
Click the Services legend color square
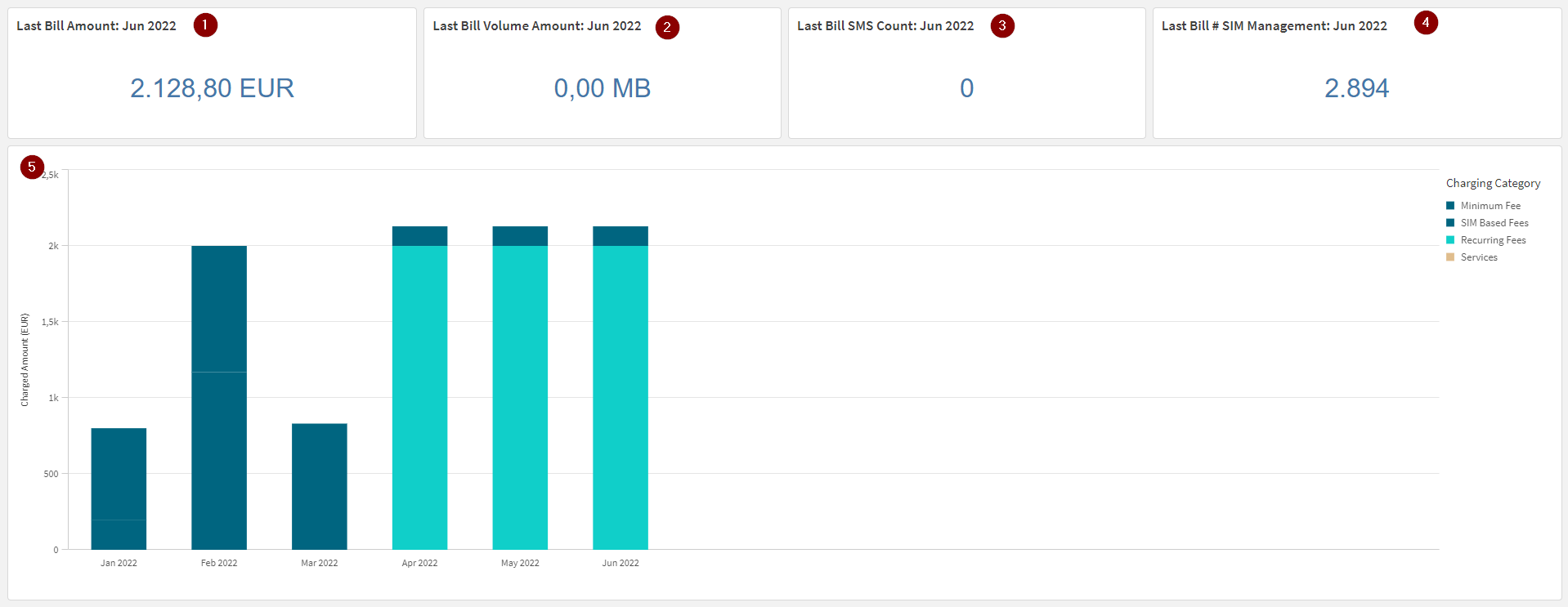[x=1450, y=257]
